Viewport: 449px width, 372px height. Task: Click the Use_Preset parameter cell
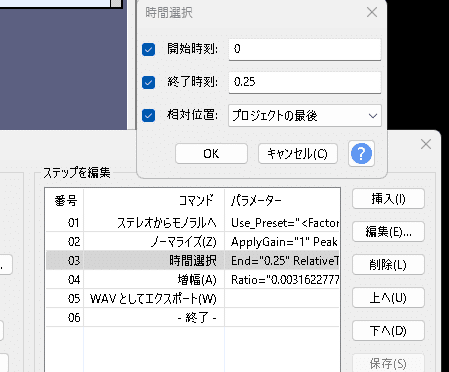pyautogui.click(x=282, y=223)
